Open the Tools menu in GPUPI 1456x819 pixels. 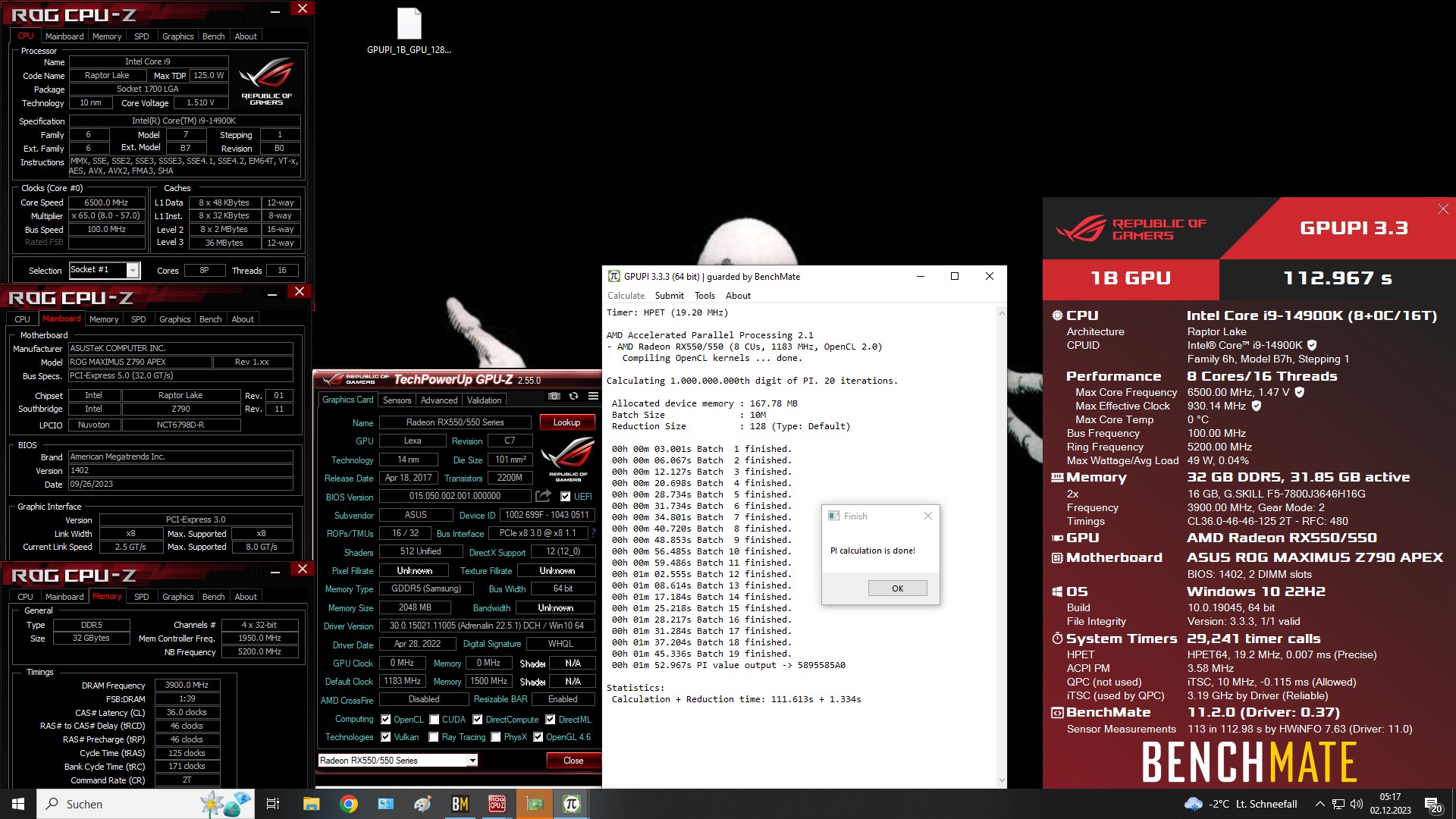[704, 296]
